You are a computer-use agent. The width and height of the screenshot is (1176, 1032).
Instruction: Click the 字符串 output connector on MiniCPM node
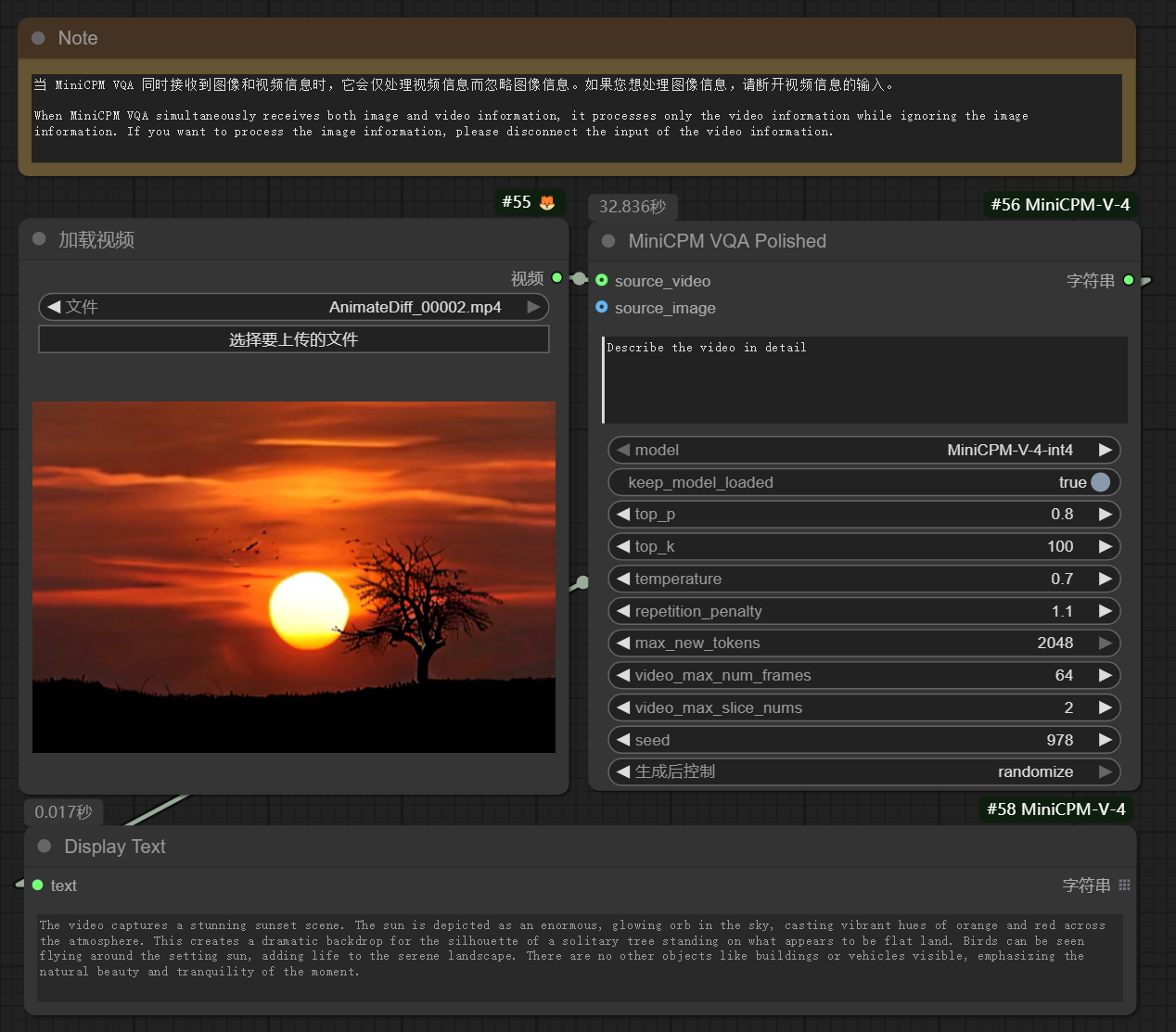point(1129,280)
